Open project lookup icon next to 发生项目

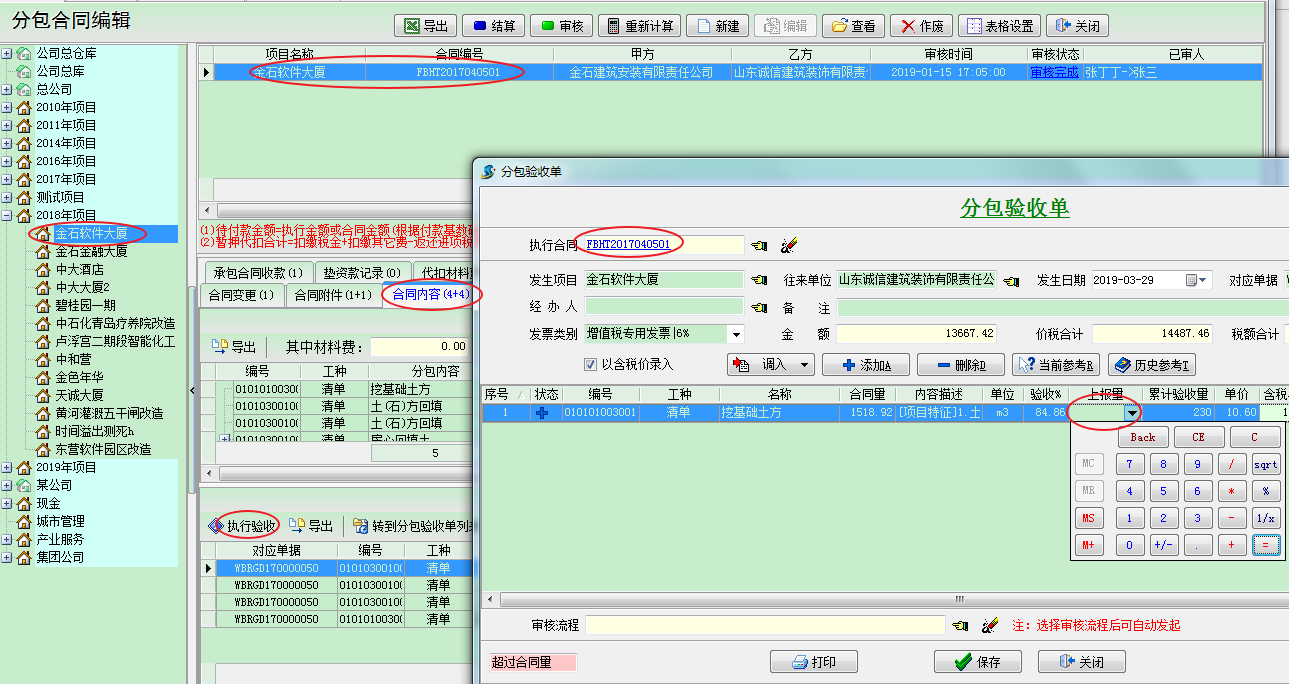point(760,281)
